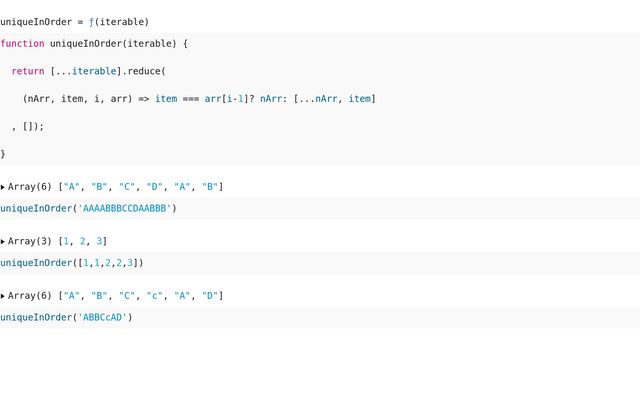Click the uniqueInOrder('AAAABBBCCDAABBB') code cell
The width and height of the screenshot is (640, 400).
point(88,208)
